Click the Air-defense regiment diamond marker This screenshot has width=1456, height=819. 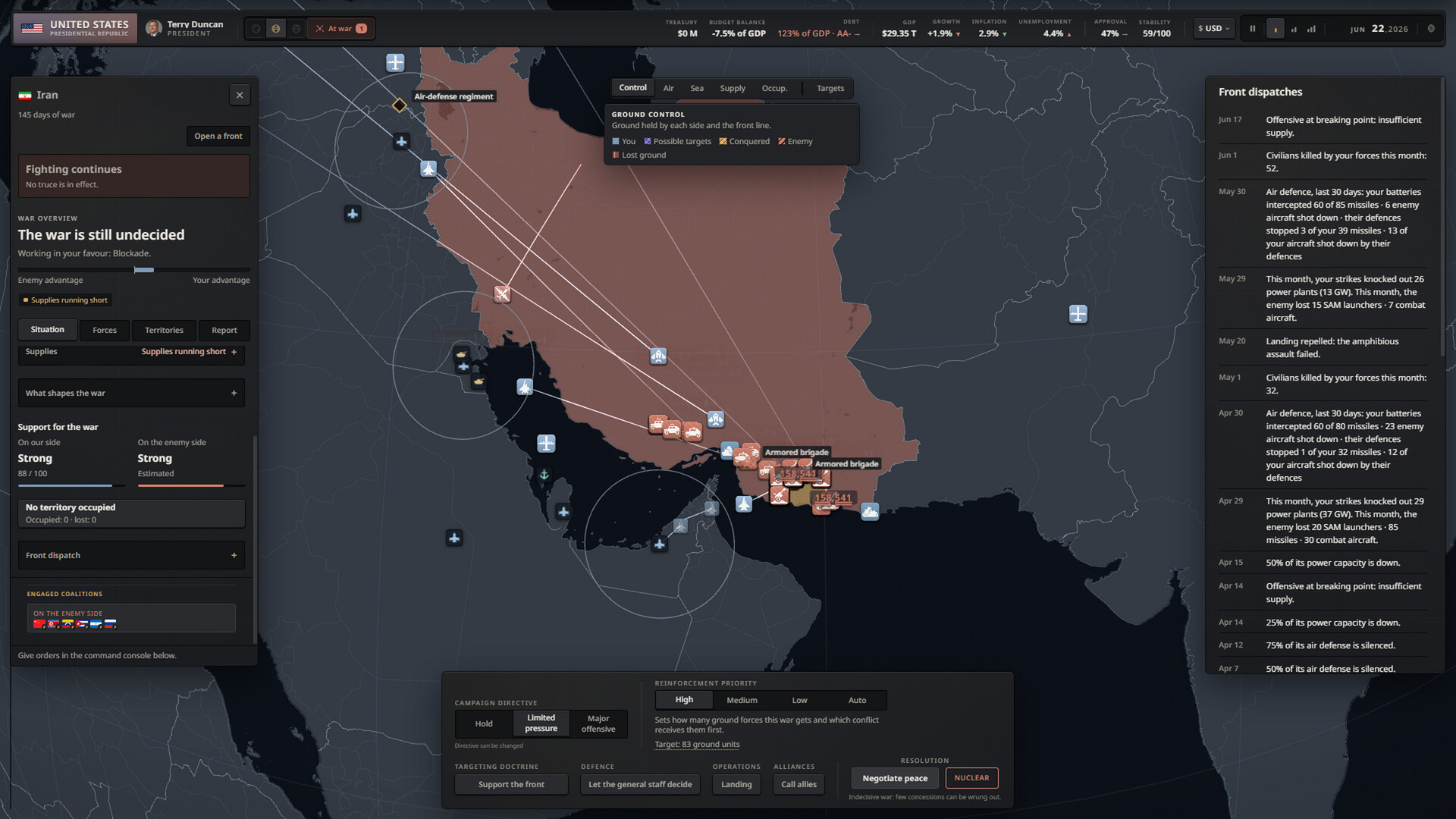[x=399, y=105]
